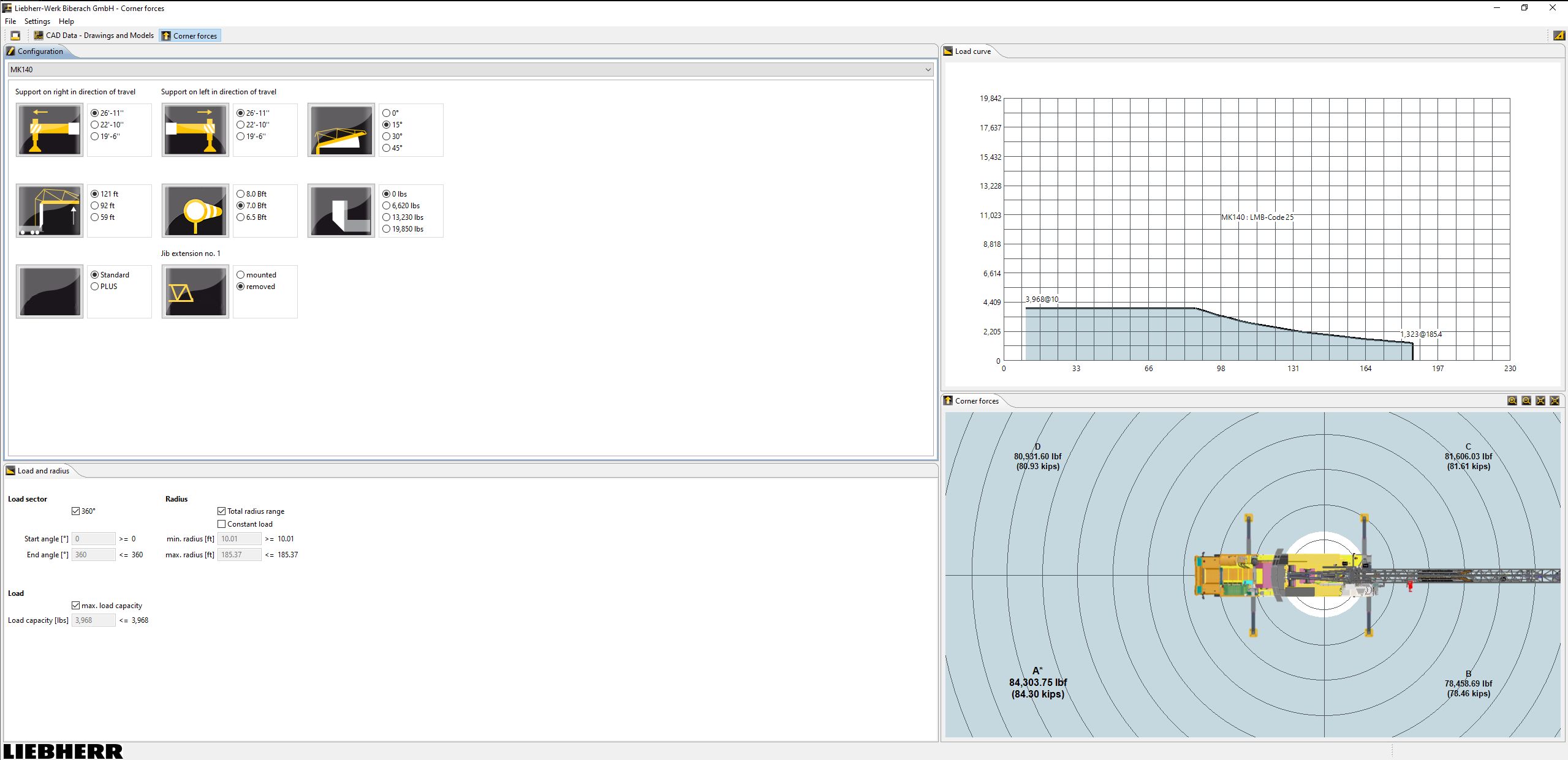The width and height of the screenshot is (1568, 760).
Task: Zoom out on the corner forces view
Action: (x=1526, y=401)
